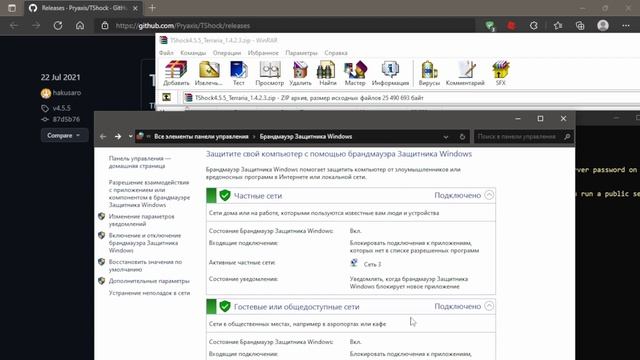Open the browser Favorites star icon

click(x=558, y=26)
